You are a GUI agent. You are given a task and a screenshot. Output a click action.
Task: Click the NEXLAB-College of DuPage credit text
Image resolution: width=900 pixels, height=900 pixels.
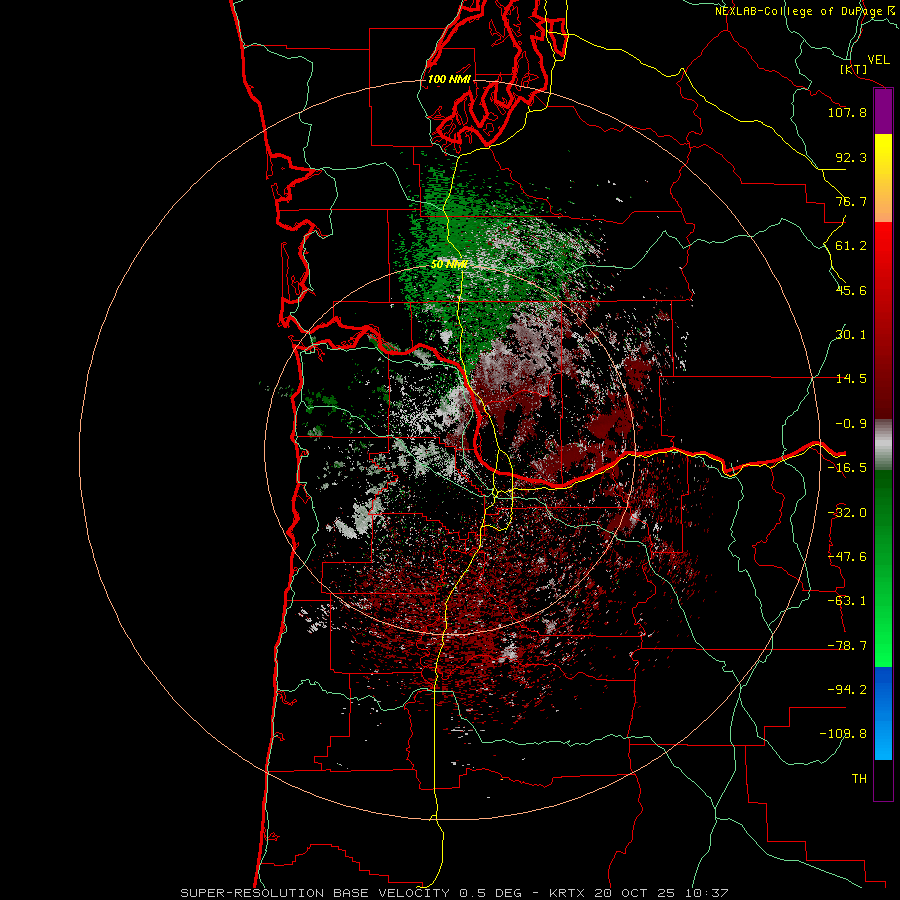(805, 11)
